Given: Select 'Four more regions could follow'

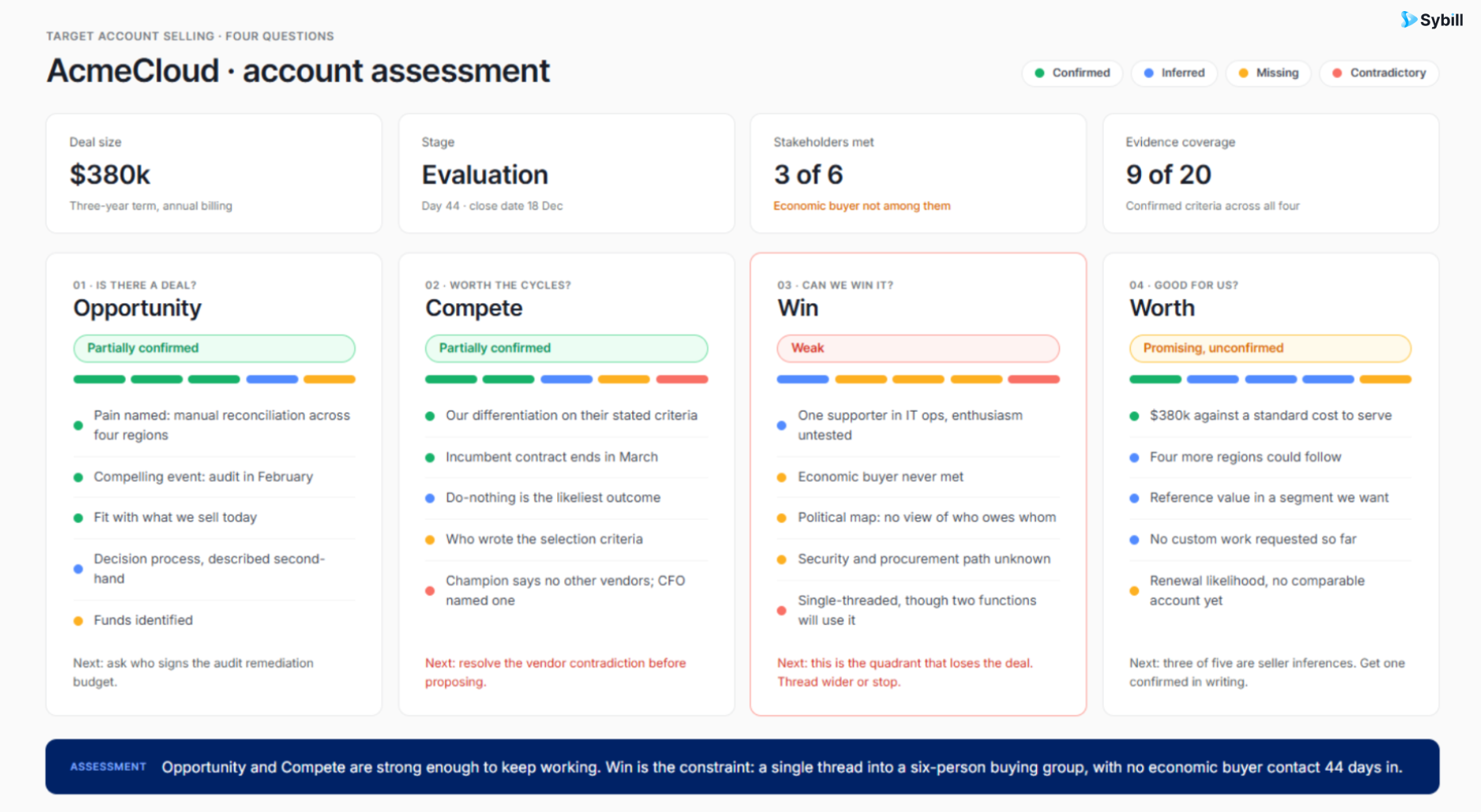Looking at the screenshot, I should pos(1270,457).
